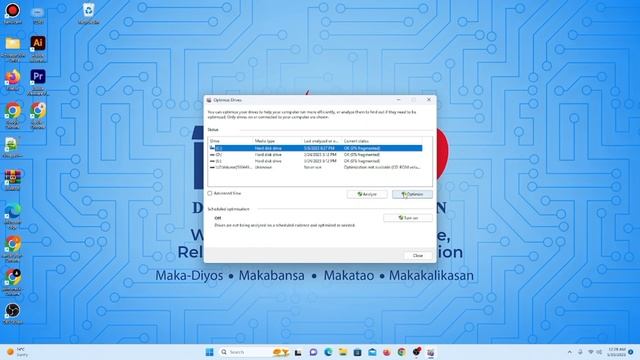Click the 'Never run' cell
The image size is (640, 360).
pyautogui.click(x=313, y=167)
